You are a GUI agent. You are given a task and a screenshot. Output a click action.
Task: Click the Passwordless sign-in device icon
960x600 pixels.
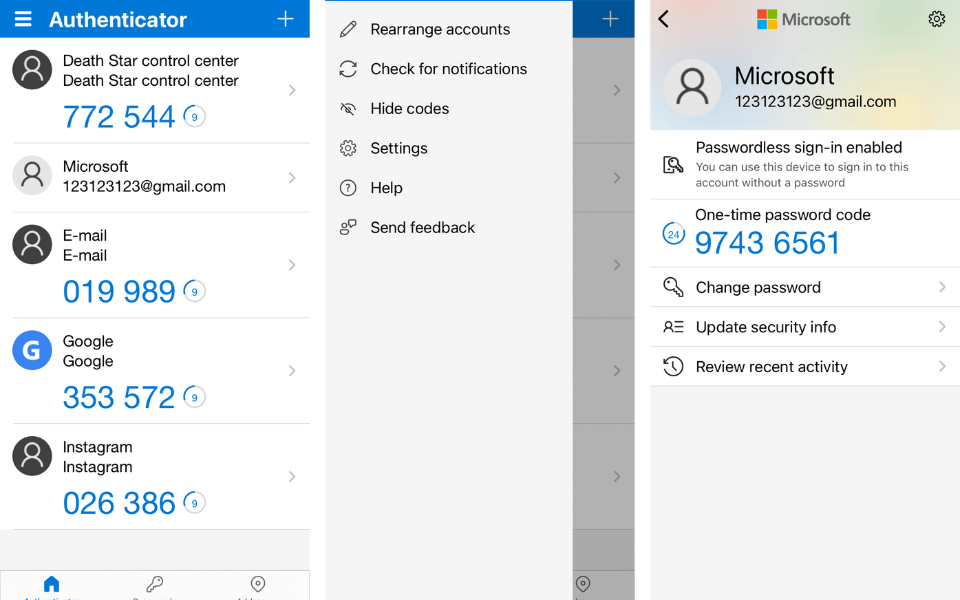pyautogui.click(x=673, y=165)
